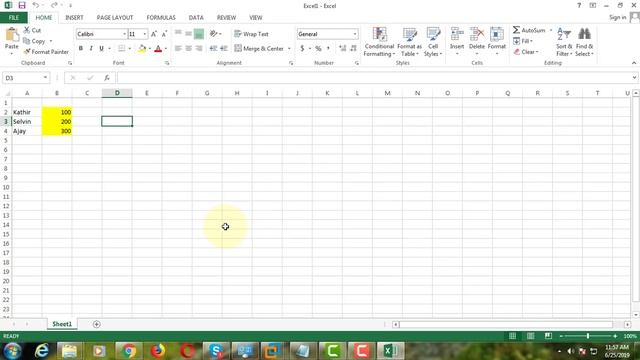This screenshot has height=360, width=640.
Task: Open the Borders tool
Action: [122, 49]
